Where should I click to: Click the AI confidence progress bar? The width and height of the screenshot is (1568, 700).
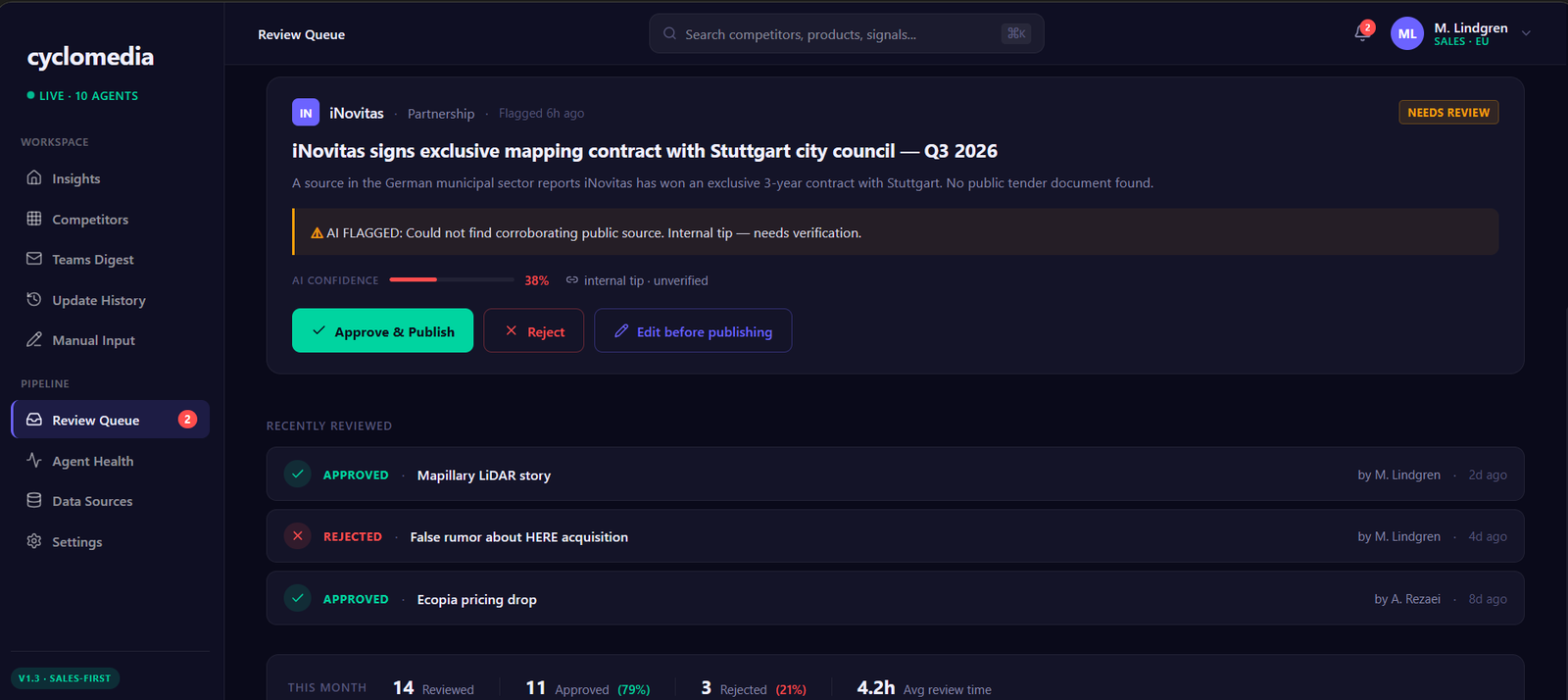(452, 280)
